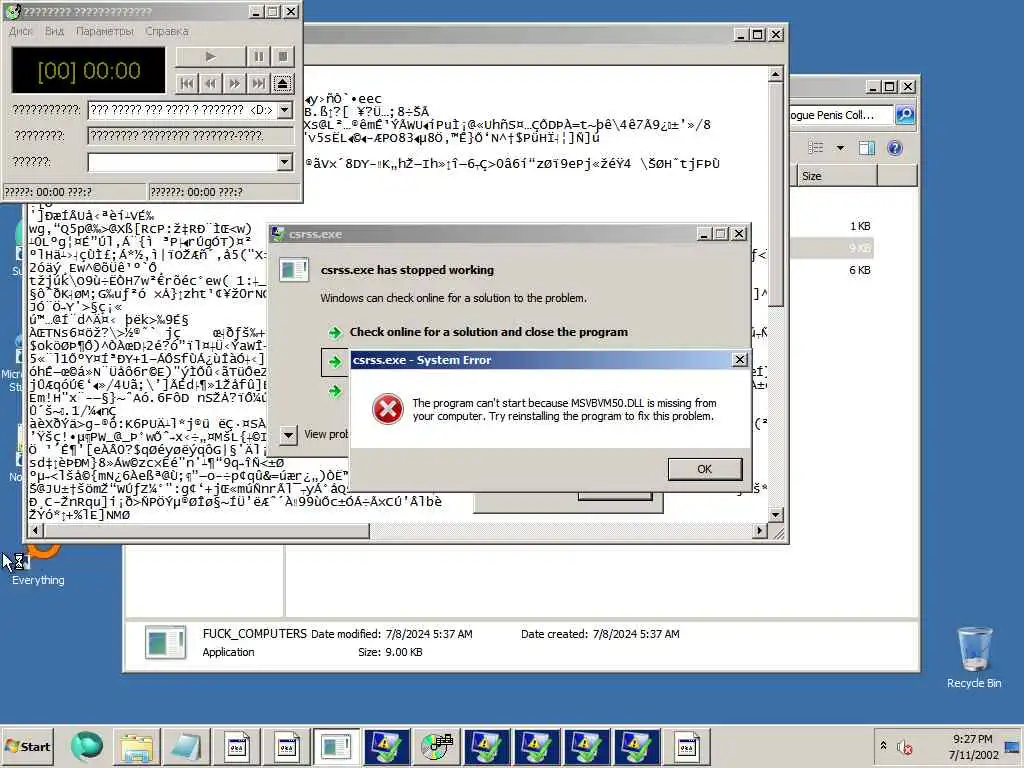
Task: Expand View problem details arrow
Action: click(x=288, y=434)
